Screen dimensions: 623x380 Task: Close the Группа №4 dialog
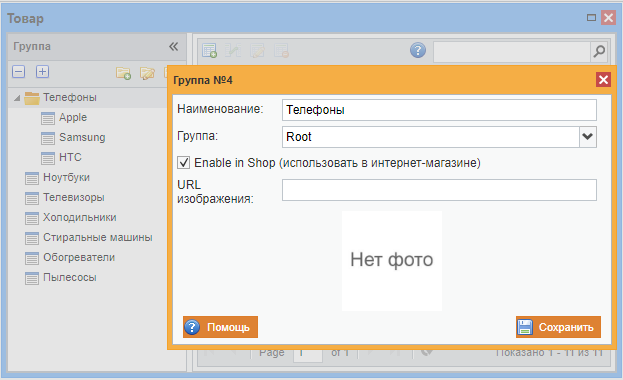coord(603,80)
